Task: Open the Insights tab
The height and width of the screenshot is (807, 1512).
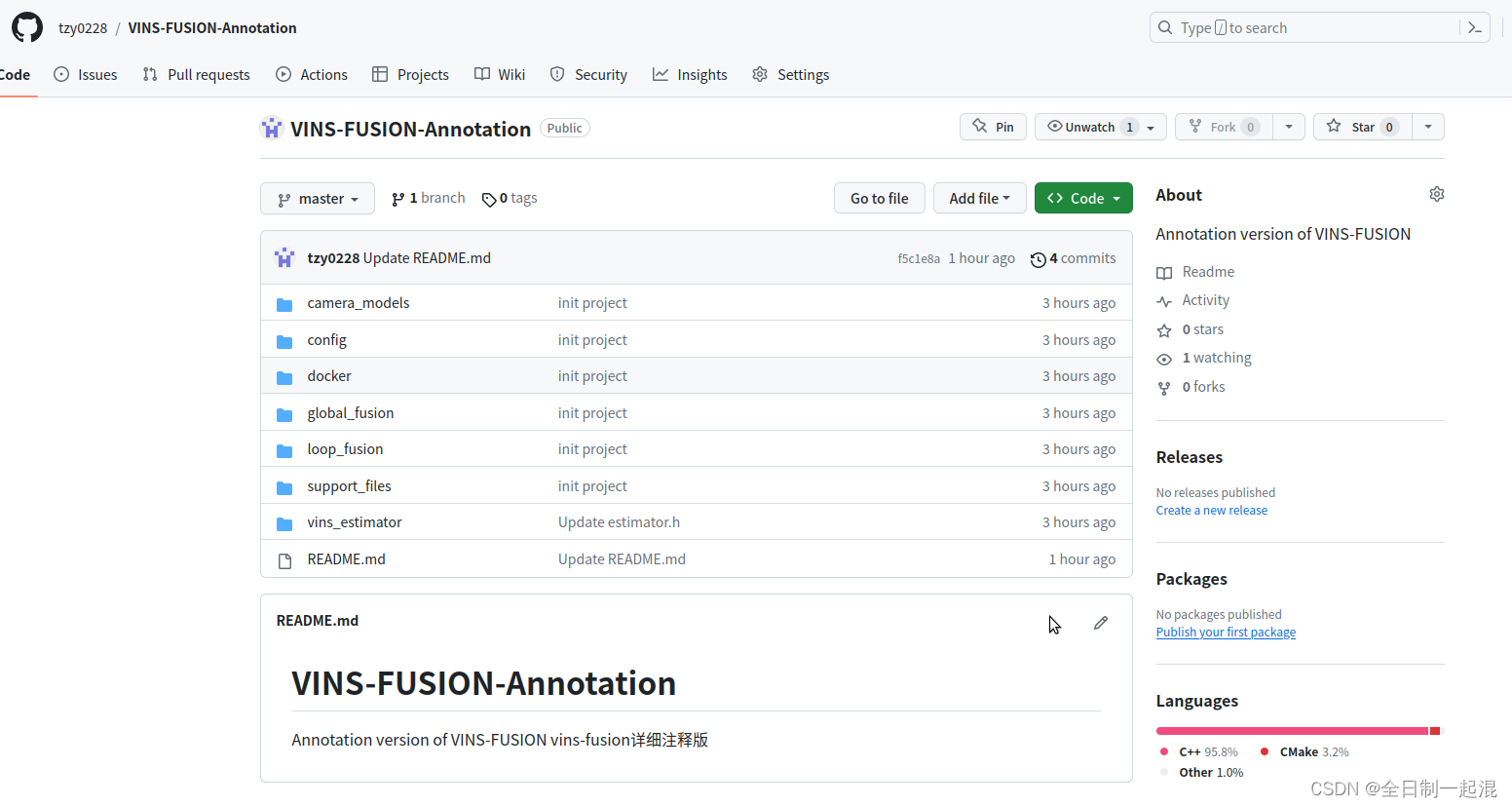Action: pos(690,75)
